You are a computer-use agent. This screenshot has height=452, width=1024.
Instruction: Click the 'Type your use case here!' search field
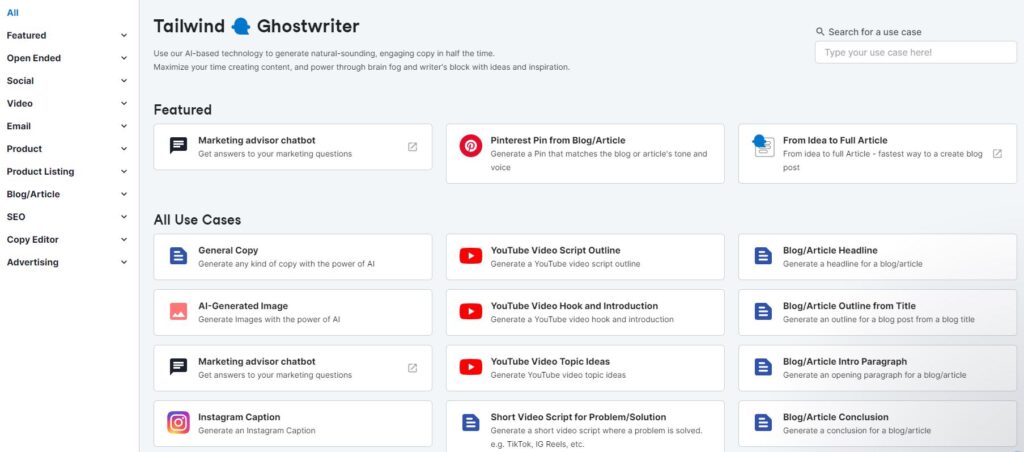click(916, 52)
